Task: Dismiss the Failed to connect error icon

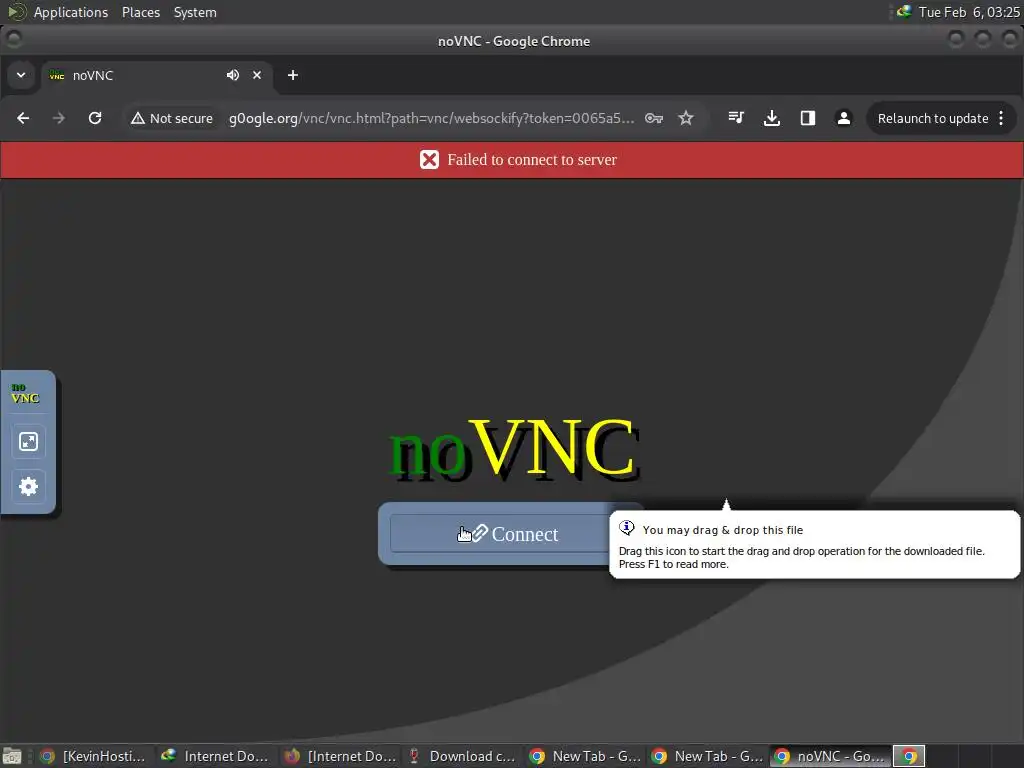Action: (x=429, y=159)
